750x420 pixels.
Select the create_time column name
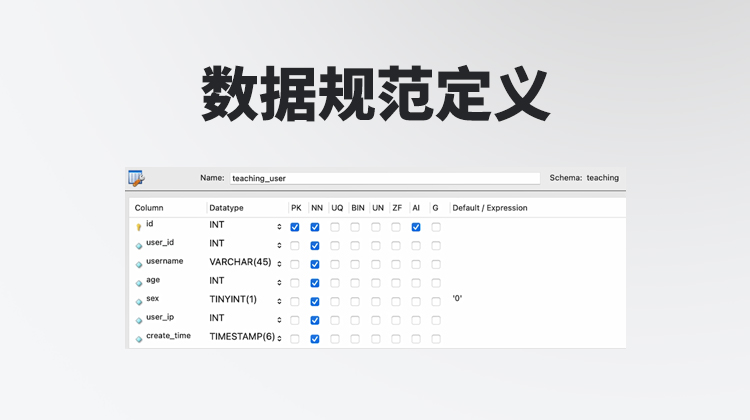point(168,336)
